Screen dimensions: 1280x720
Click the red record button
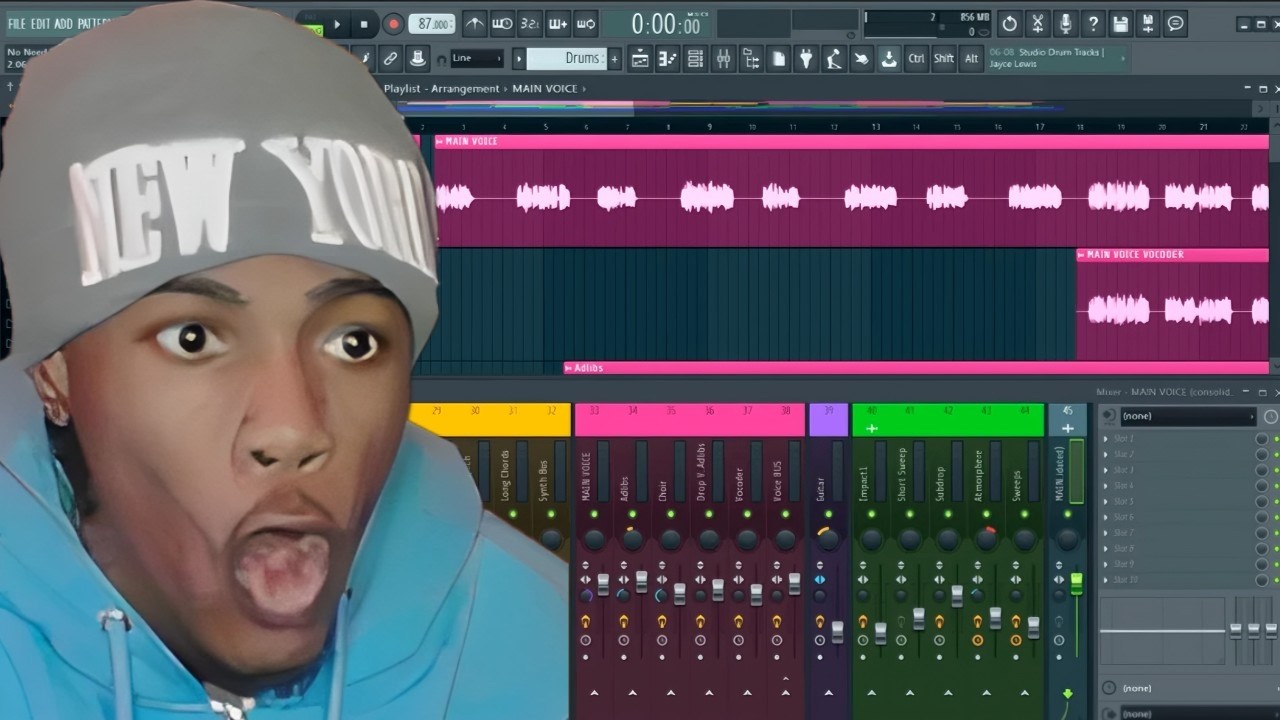pos(393,24)
